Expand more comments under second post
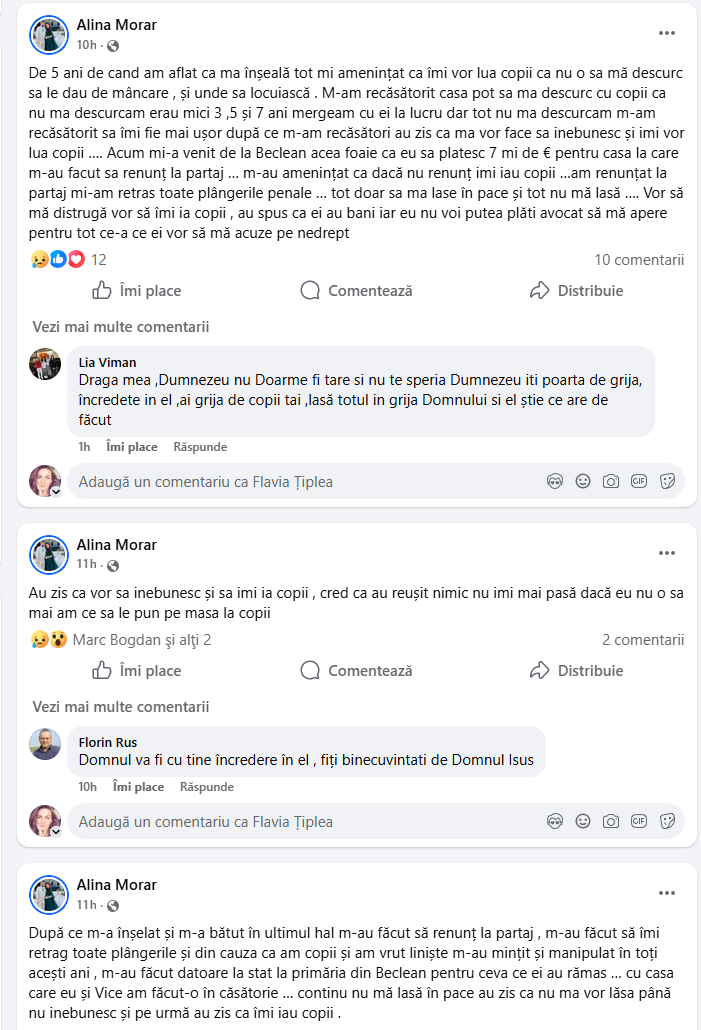 pos(121,706)
